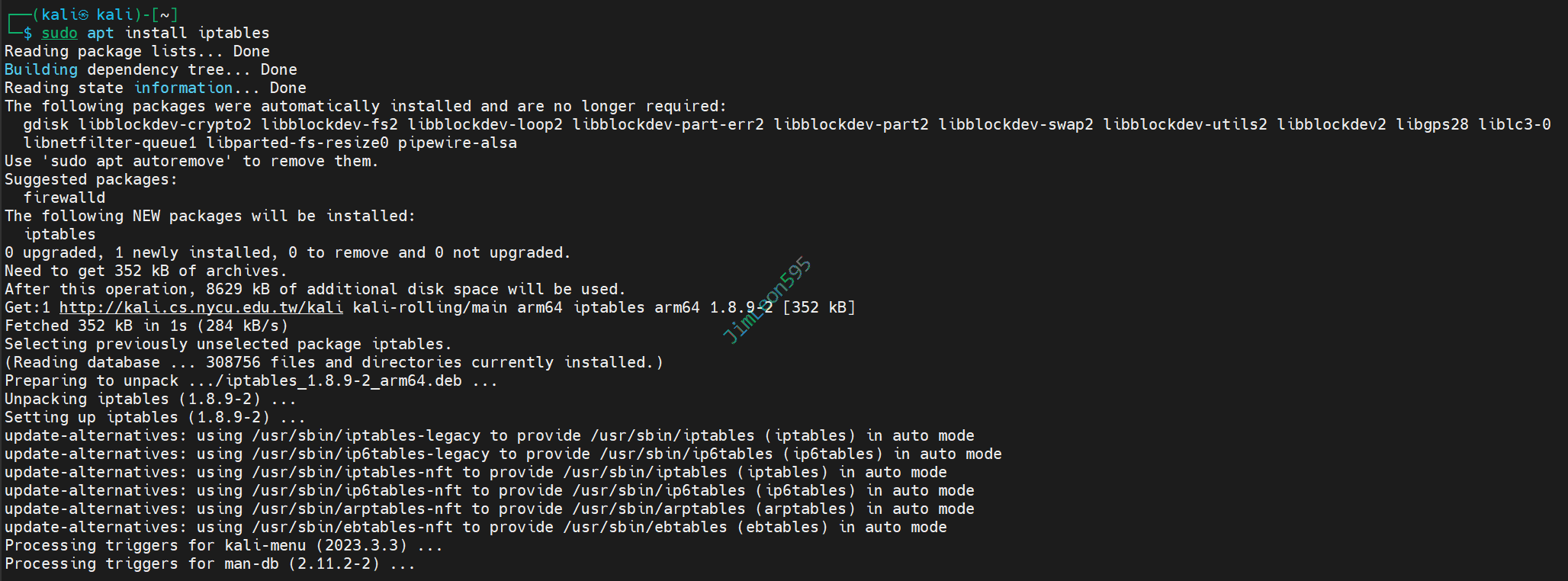Image resolution: width=1568 pixels, height=581 pixels.
Task: Click the Kali symbol in the prompt
Action: [x=83, y=14]
